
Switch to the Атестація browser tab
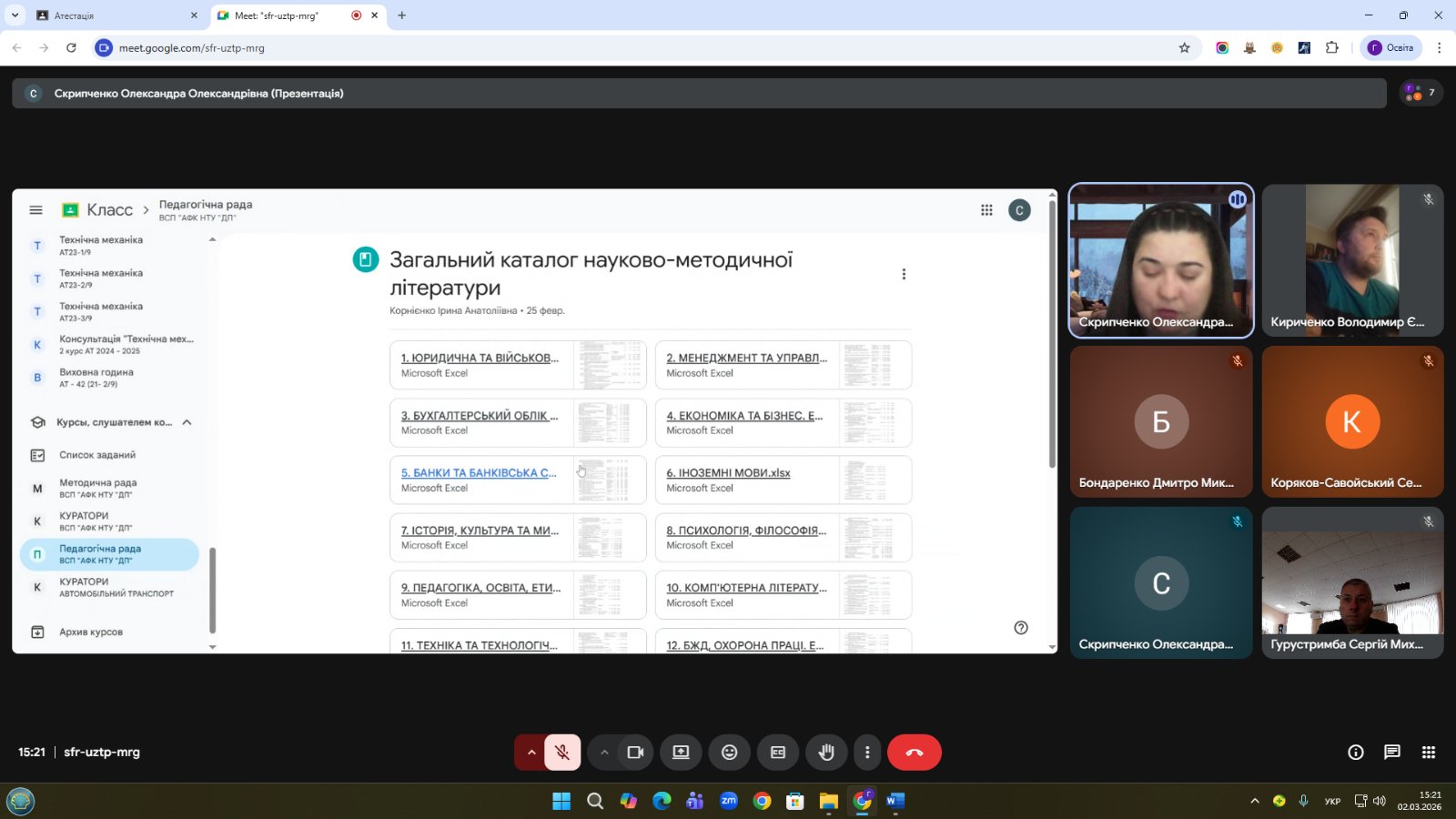(114, 15)
